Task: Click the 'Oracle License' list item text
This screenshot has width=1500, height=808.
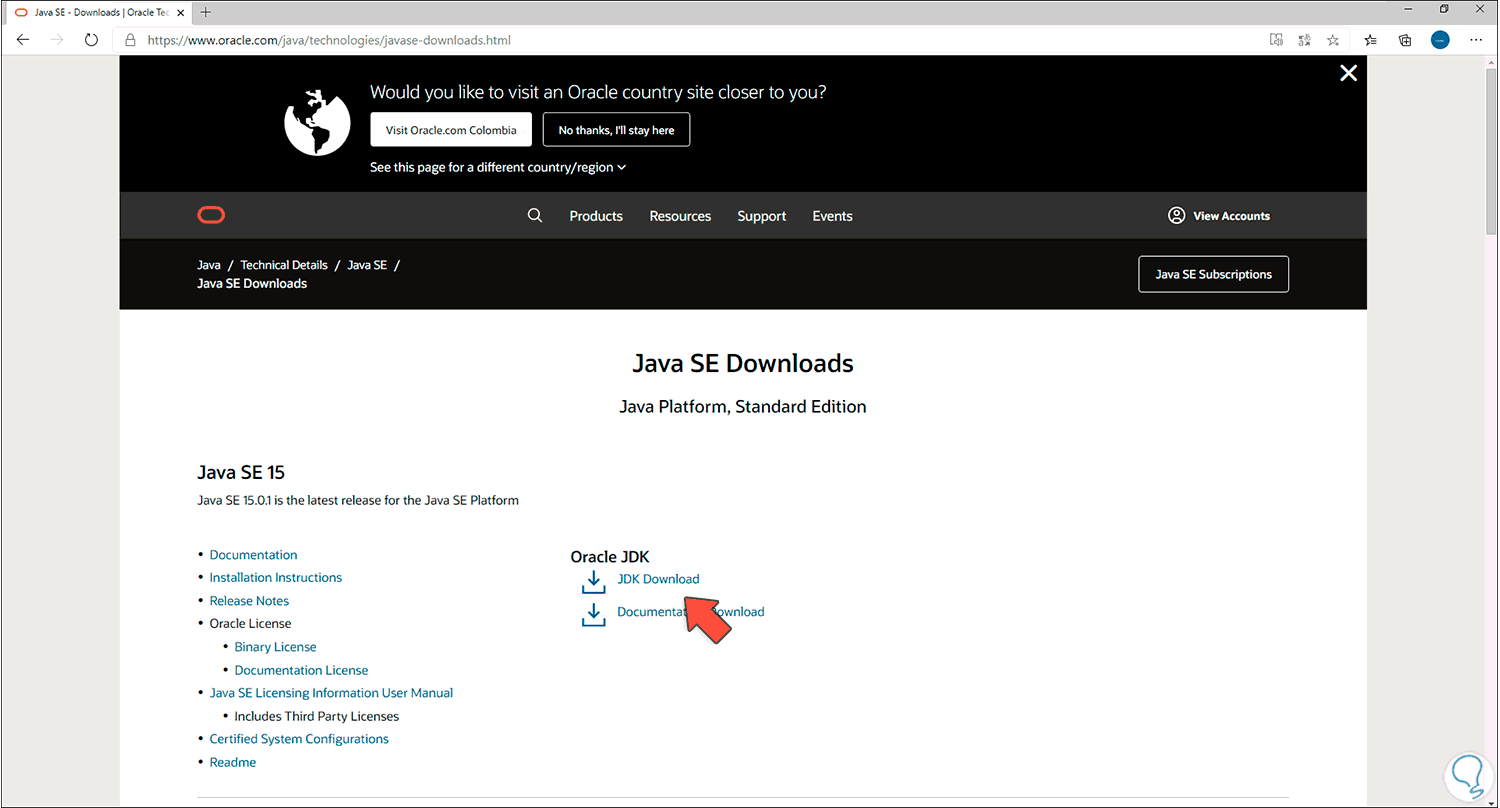Action: pyautogui.click(x=250, y=624)
